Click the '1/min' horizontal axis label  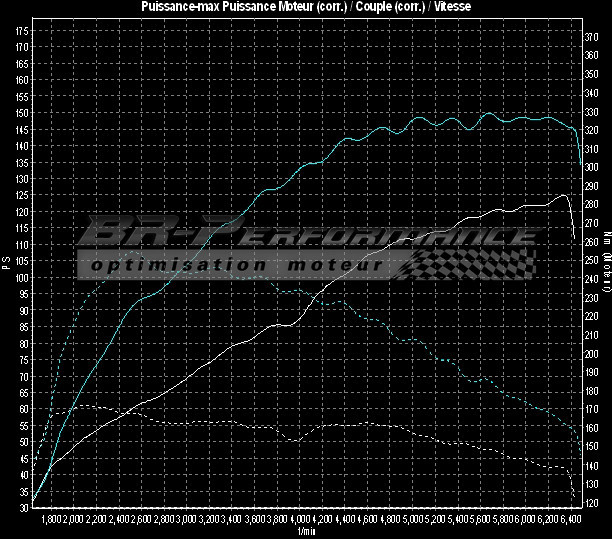click(x=305, y=531)
